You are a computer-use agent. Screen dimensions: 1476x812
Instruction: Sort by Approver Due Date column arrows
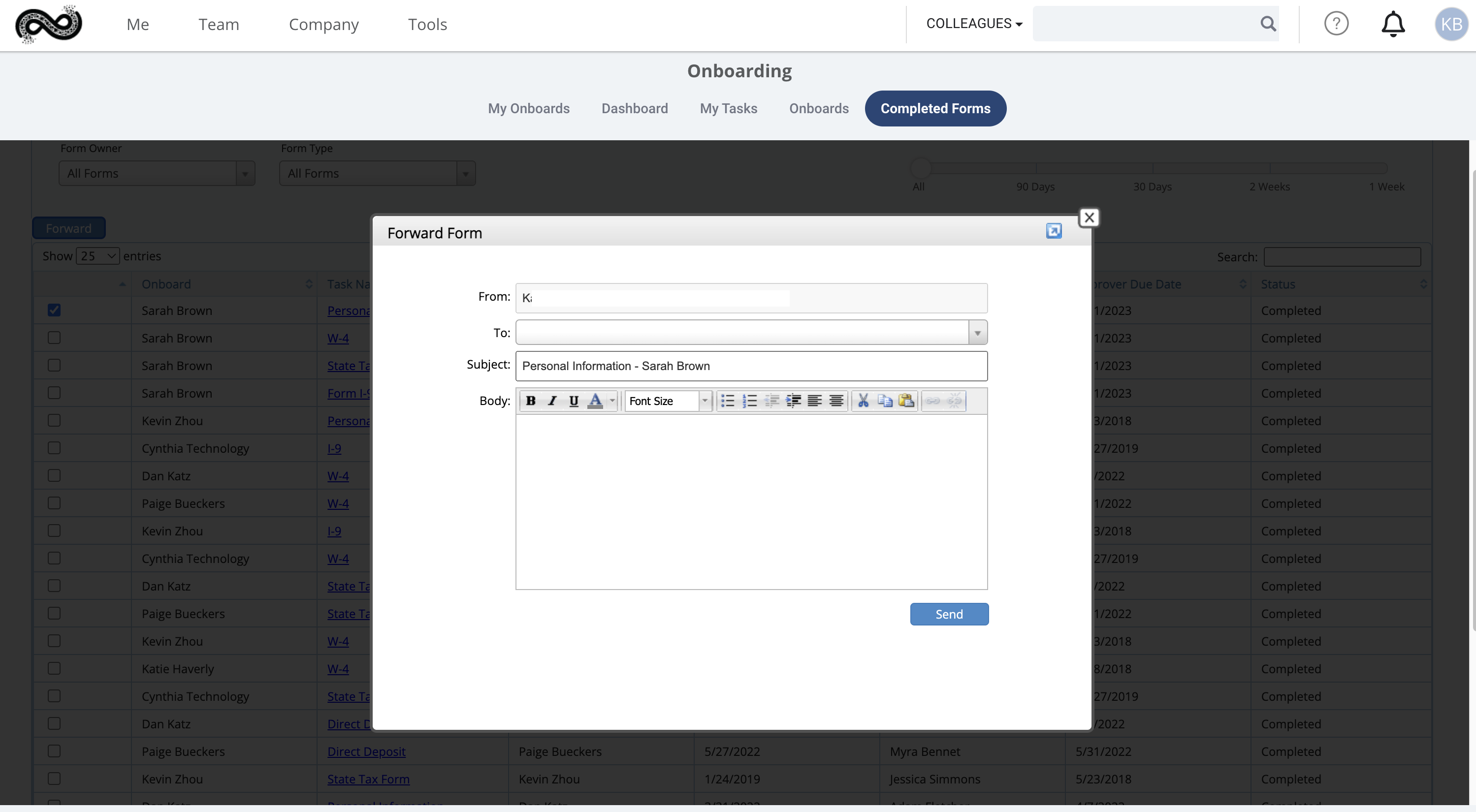coord(1242,284)
